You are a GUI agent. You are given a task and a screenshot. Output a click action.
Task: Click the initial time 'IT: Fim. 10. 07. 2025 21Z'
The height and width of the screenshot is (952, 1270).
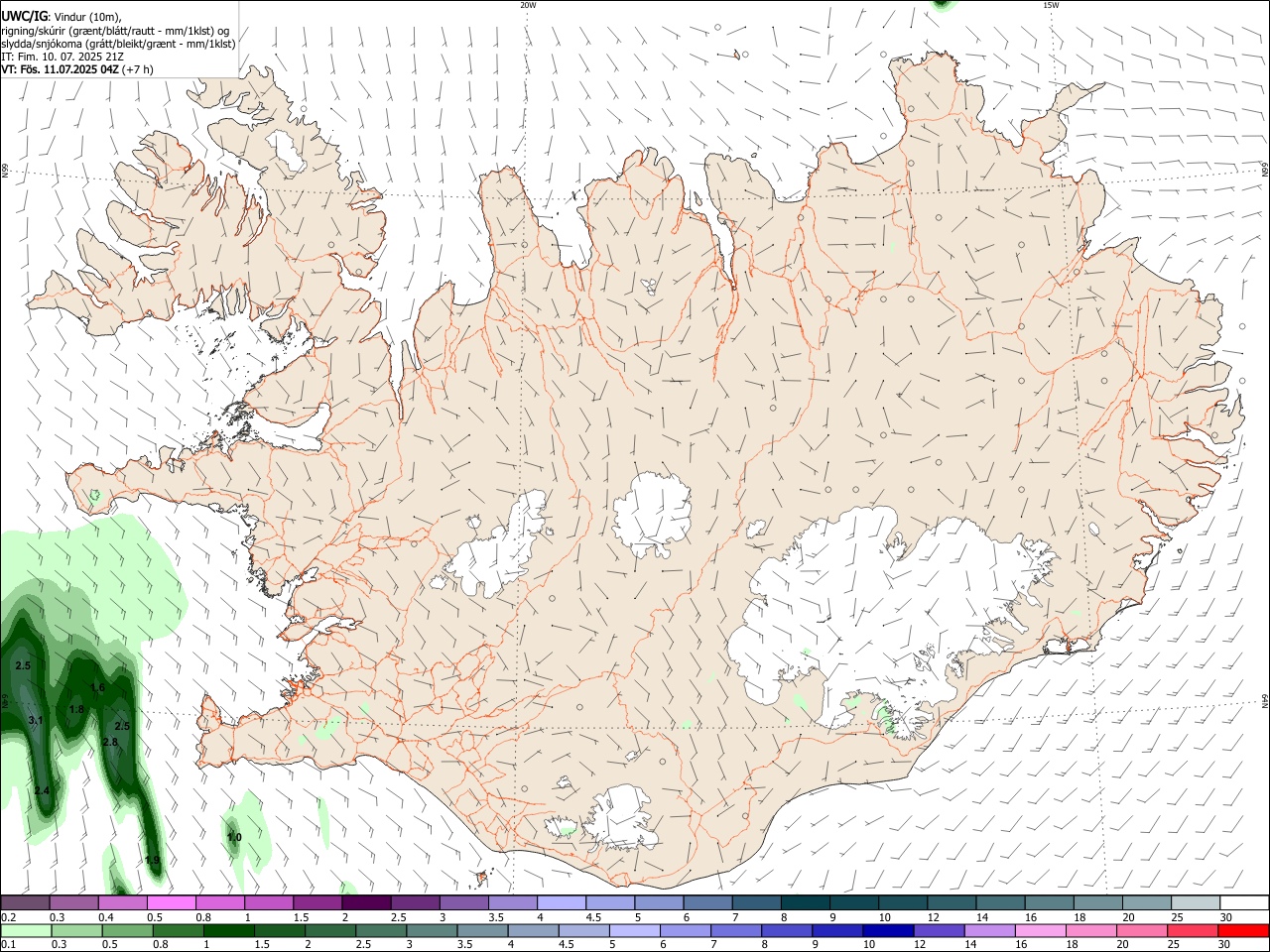(63, 57)
